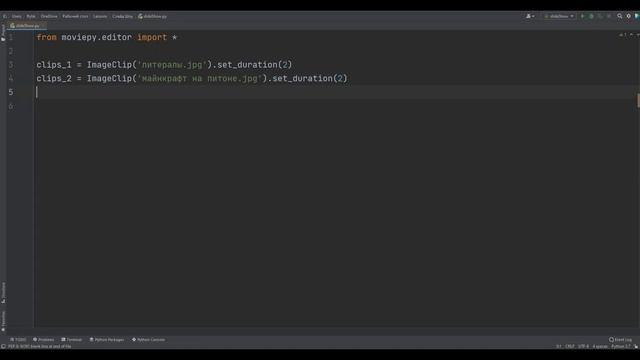Click set_duration on line 3
The width and height of the screenshot is (640, 360).
click(247, 65)
